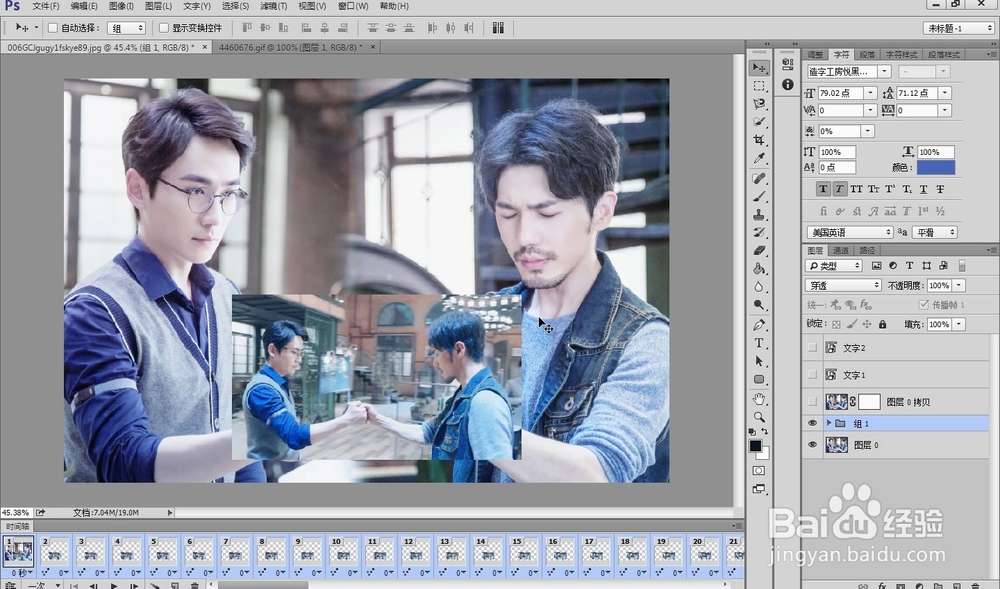
Task: Select the Eraser tool
Action: coord(759,251)
